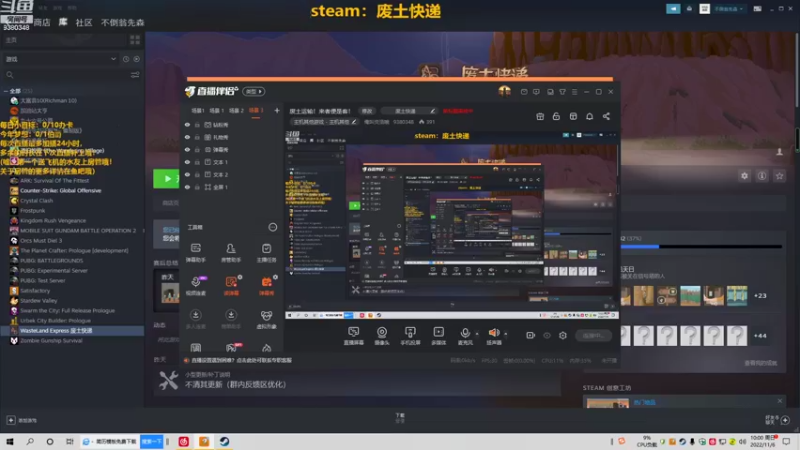Add a multimedia source (多媒体)

(438, 336)
